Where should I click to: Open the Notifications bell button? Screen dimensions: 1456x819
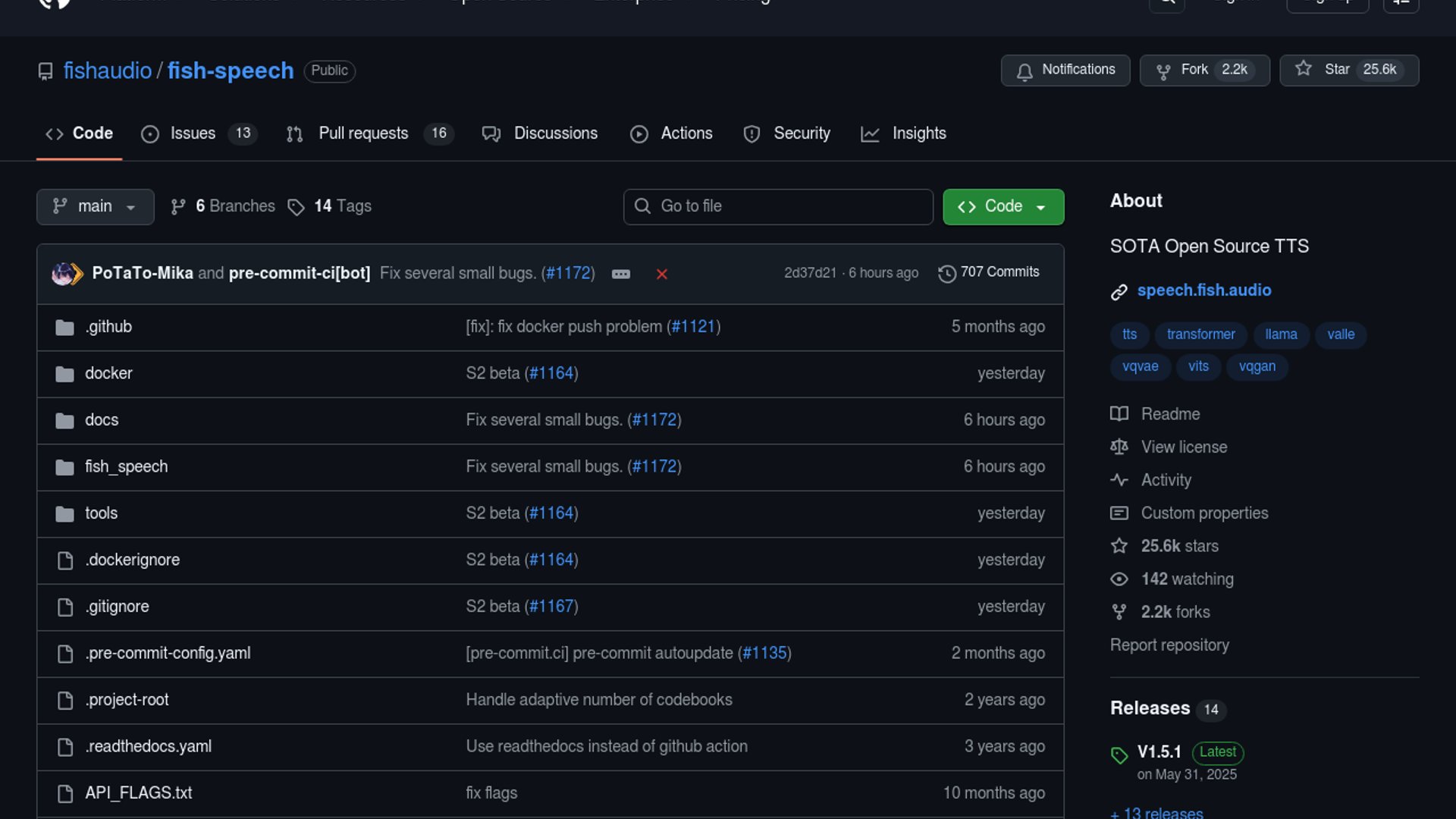pos(1065,70)
